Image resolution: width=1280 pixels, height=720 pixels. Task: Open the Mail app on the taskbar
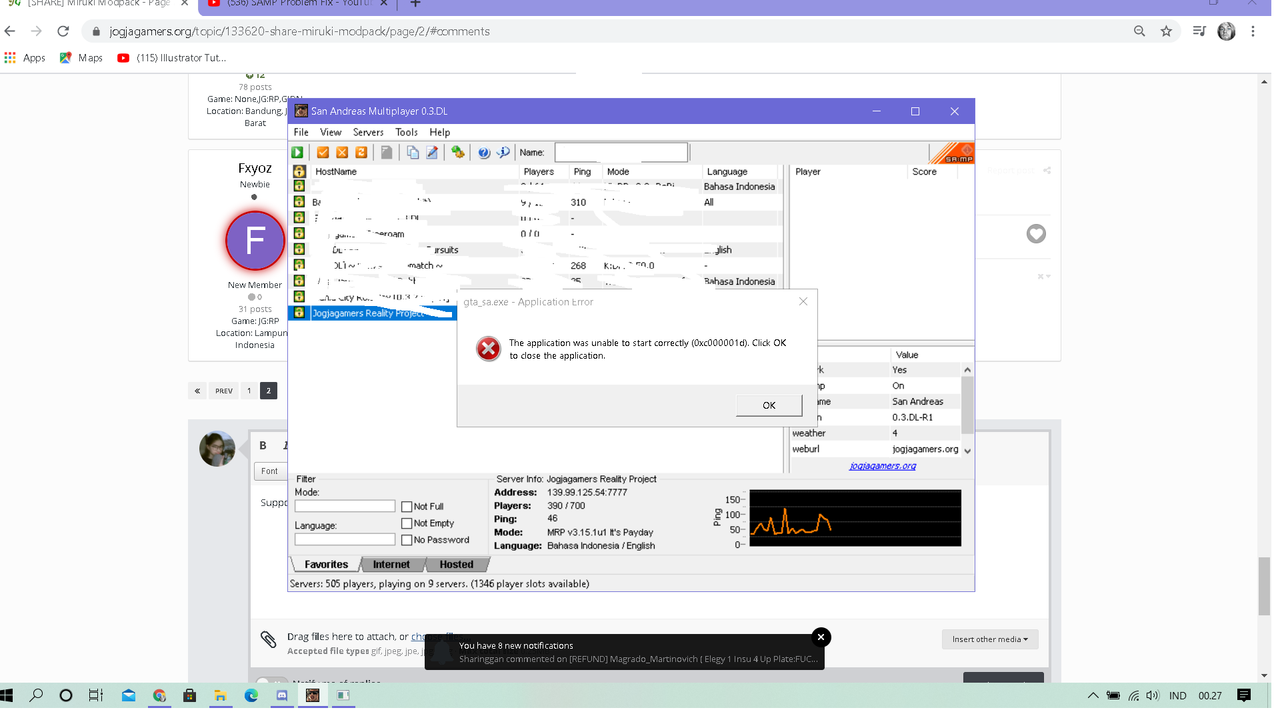point(128,695)
